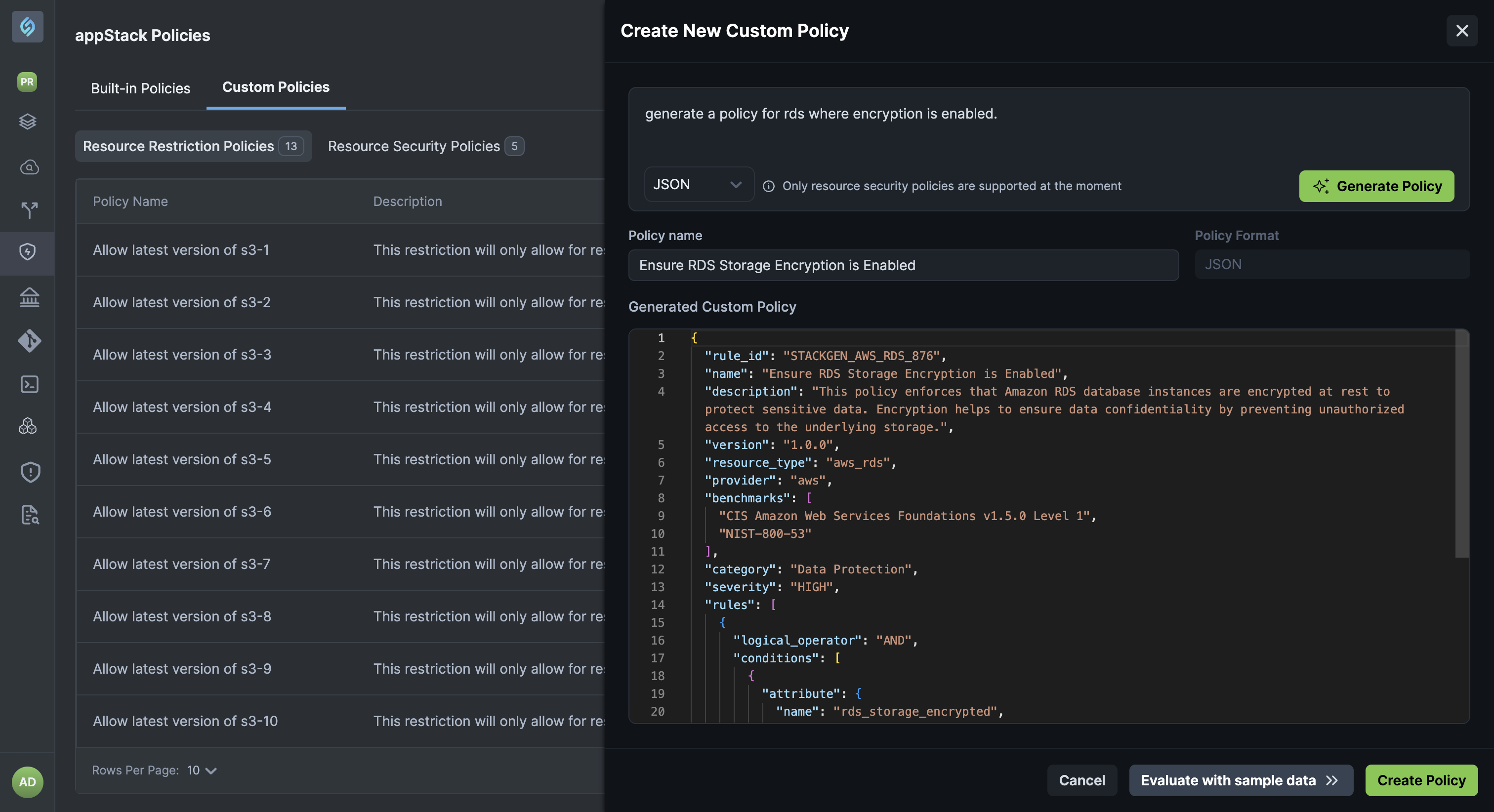Open the StackGen home logo
Screen dimensions: 1494x812
[27, 27]
